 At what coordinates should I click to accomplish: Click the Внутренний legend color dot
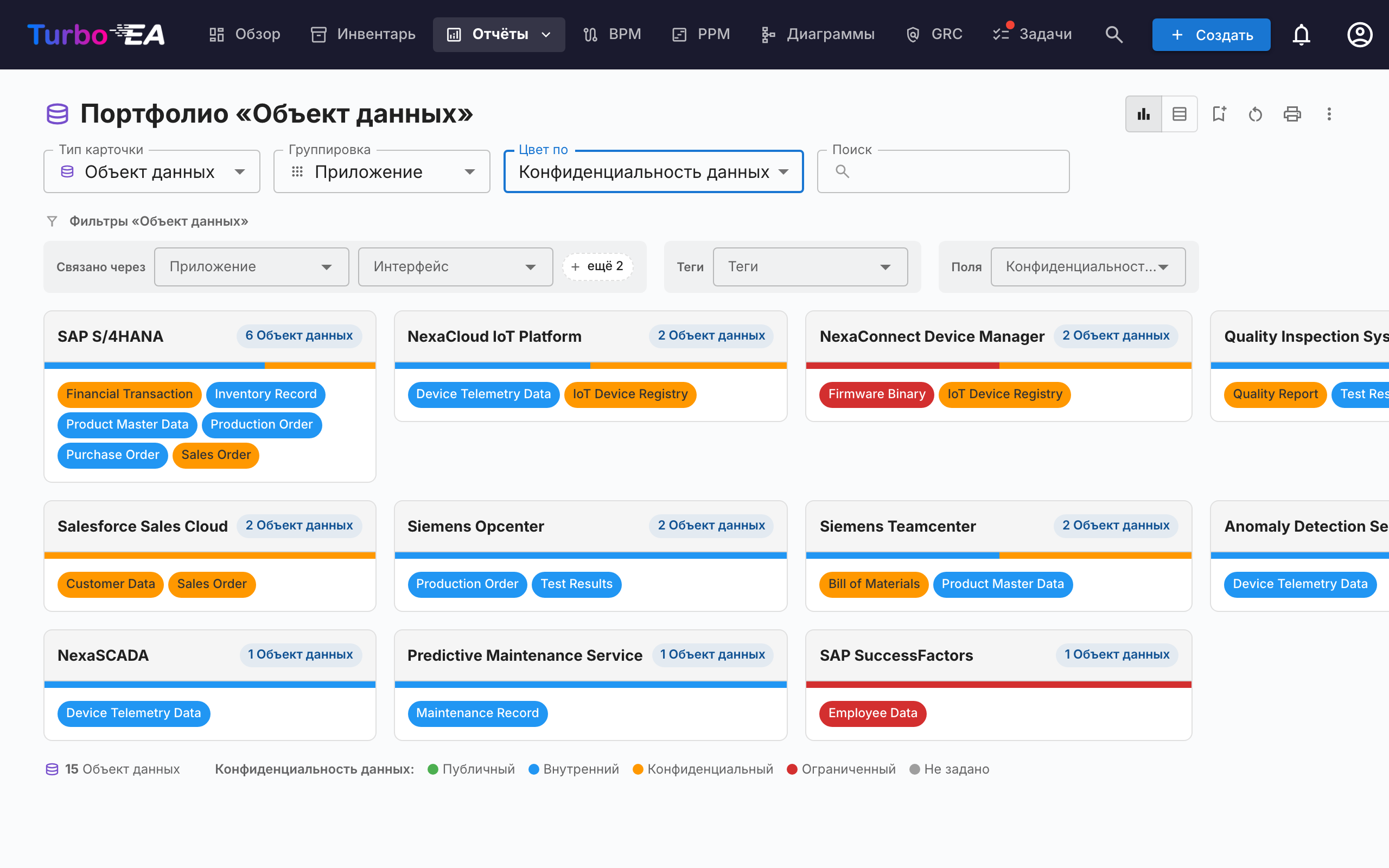(534, 769)
